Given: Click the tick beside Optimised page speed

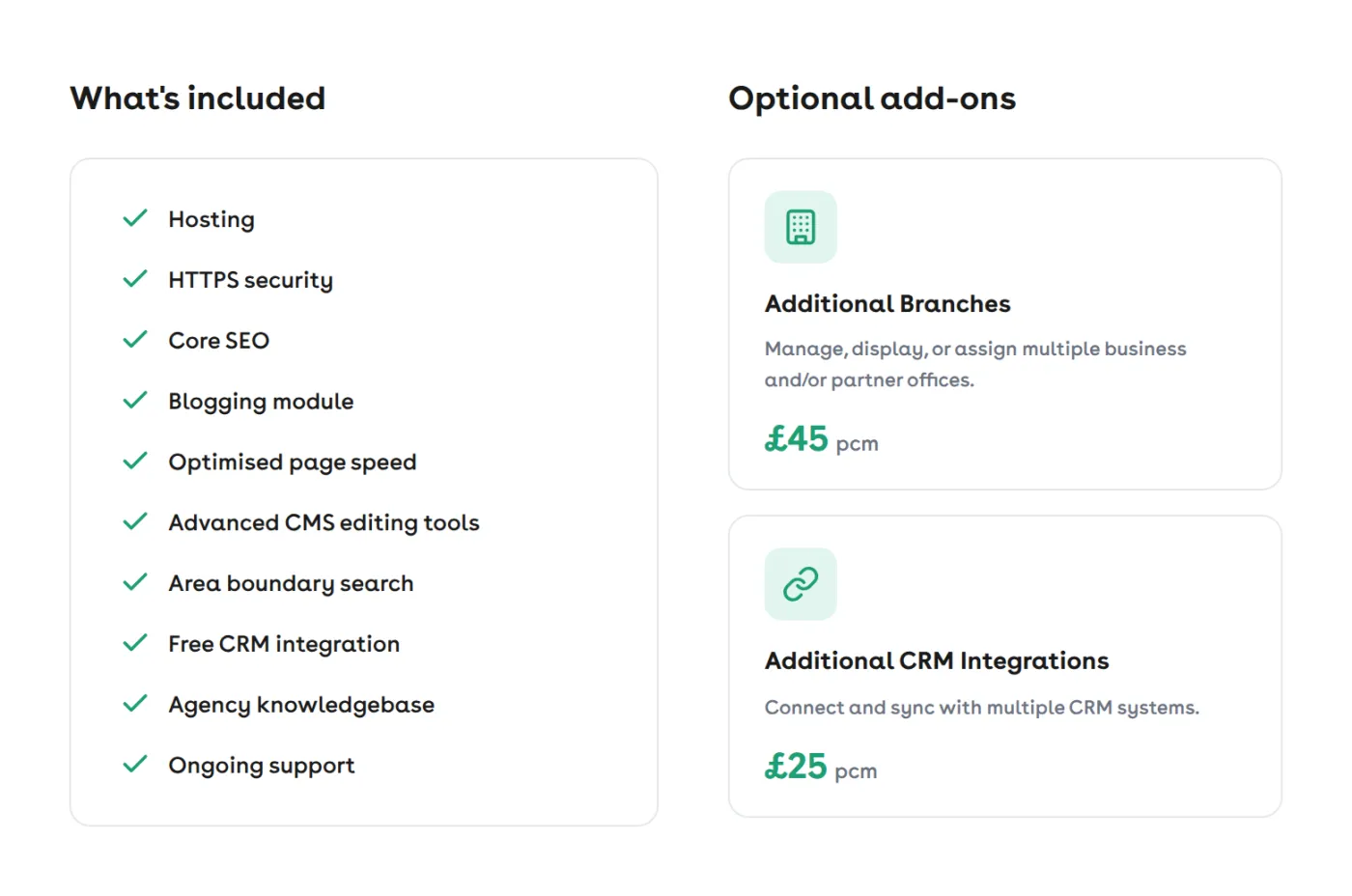Looking at the screenshot, I should (x=135, y=462).
